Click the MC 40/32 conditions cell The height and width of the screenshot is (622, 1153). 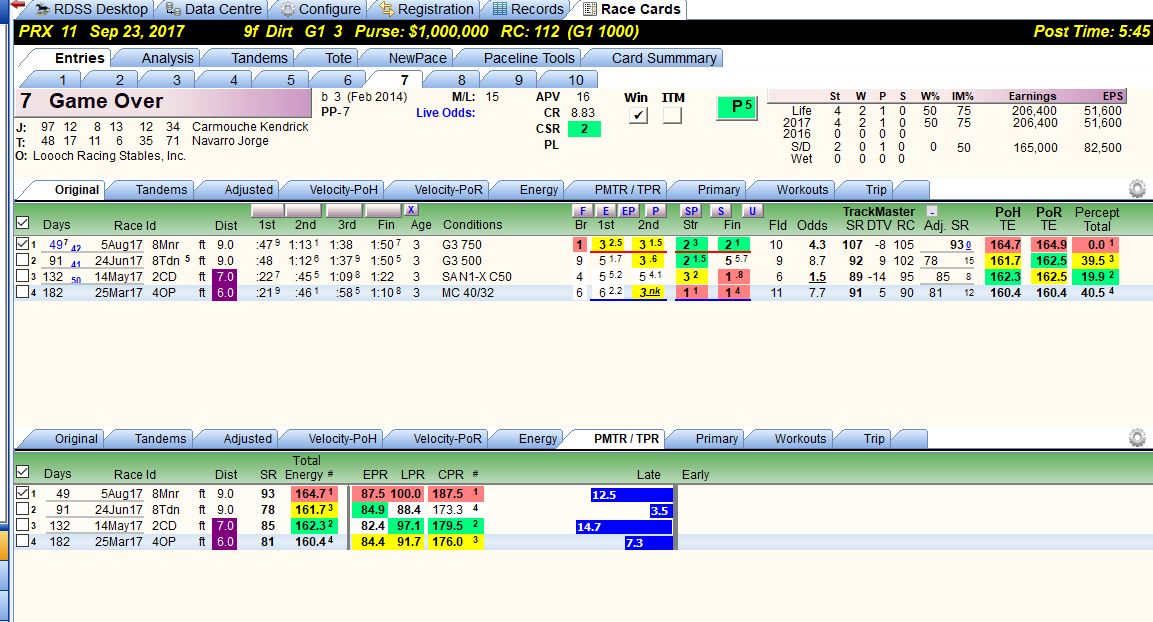[x=468, y=292]
